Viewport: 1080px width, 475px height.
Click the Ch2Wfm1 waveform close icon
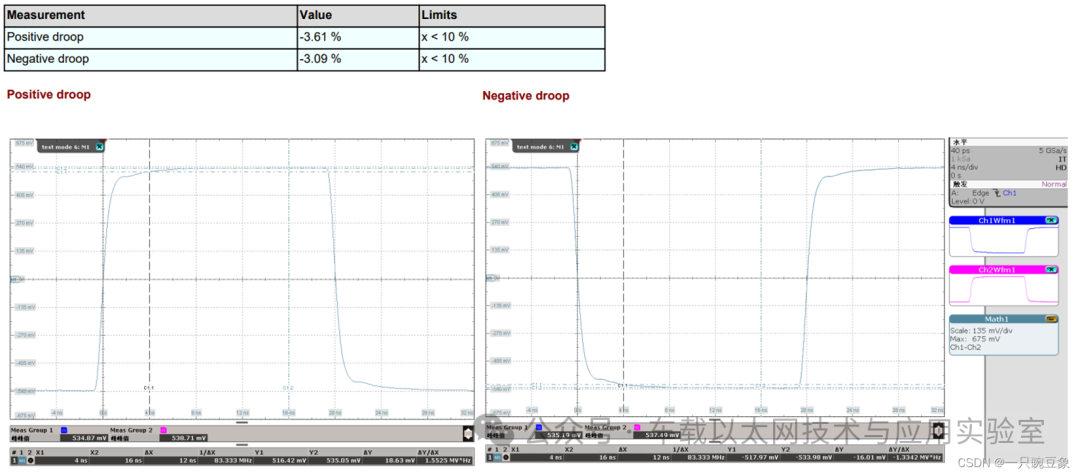[x=1051, y=270]
